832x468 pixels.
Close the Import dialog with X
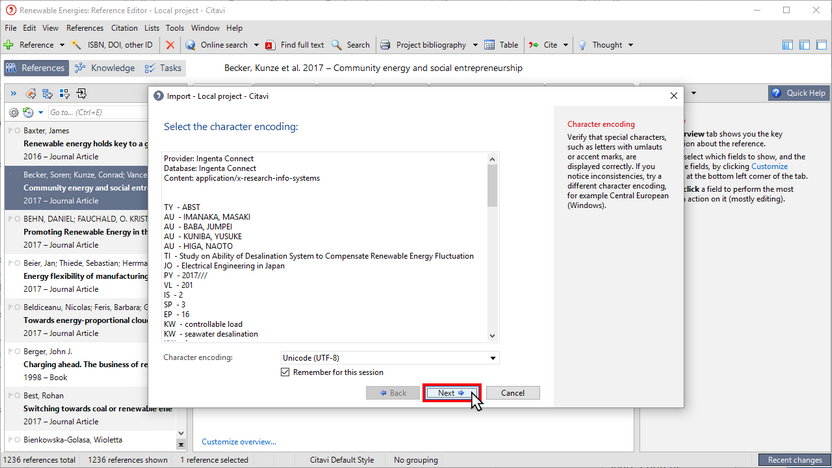(x=674, y=96)
